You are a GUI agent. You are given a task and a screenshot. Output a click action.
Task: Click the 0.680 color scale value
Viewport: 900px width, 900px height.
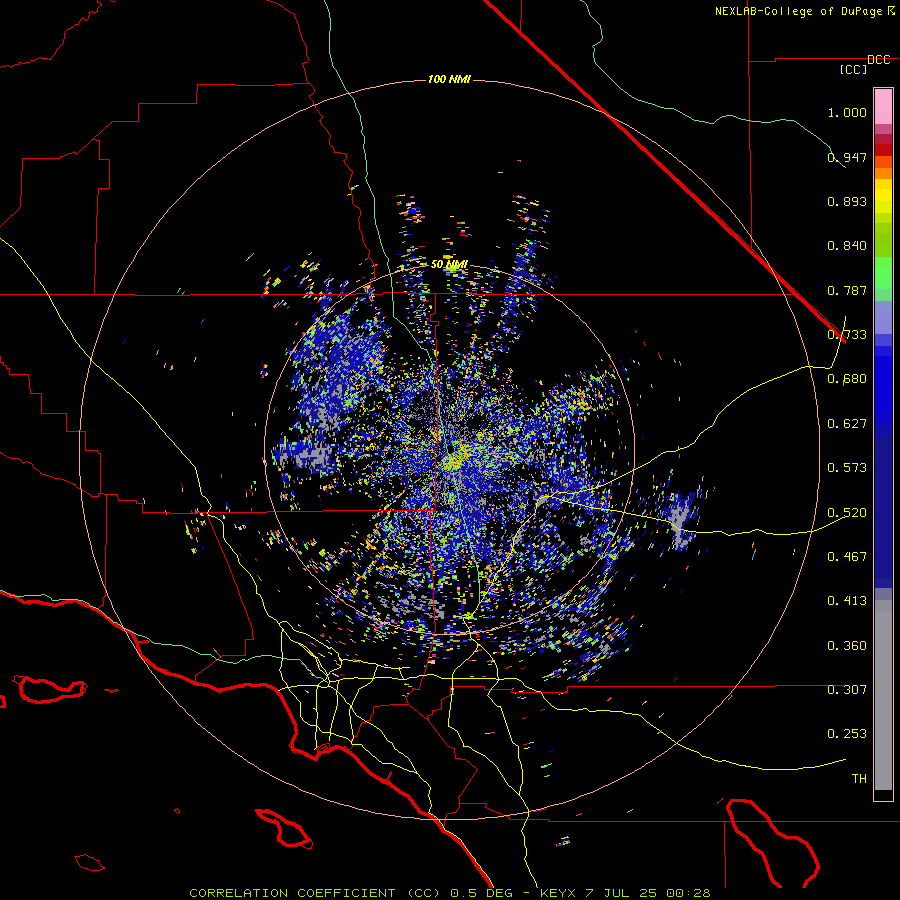click(x=847, y=379)
